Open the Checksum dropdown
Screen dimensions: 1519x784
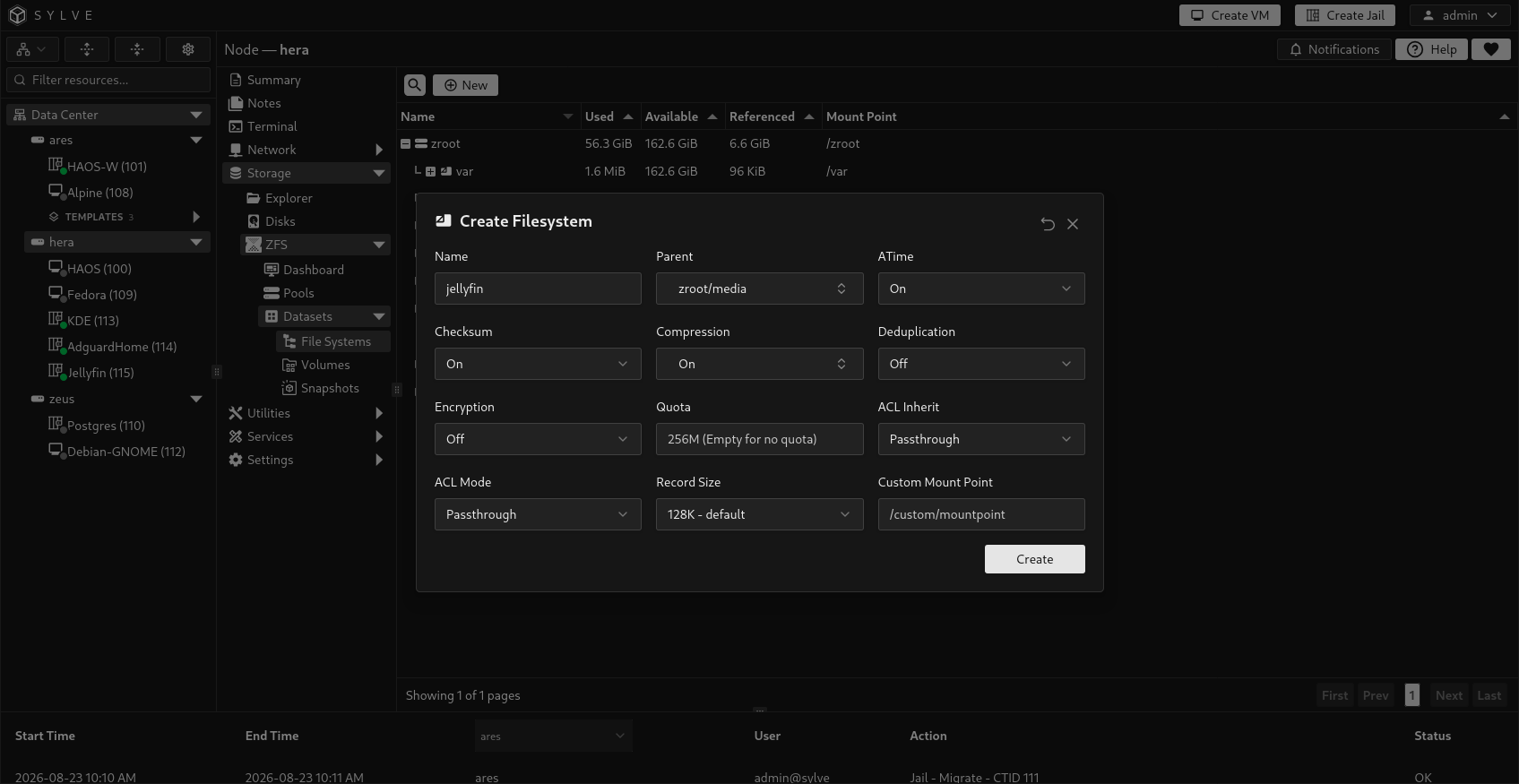tap(538, 364)
